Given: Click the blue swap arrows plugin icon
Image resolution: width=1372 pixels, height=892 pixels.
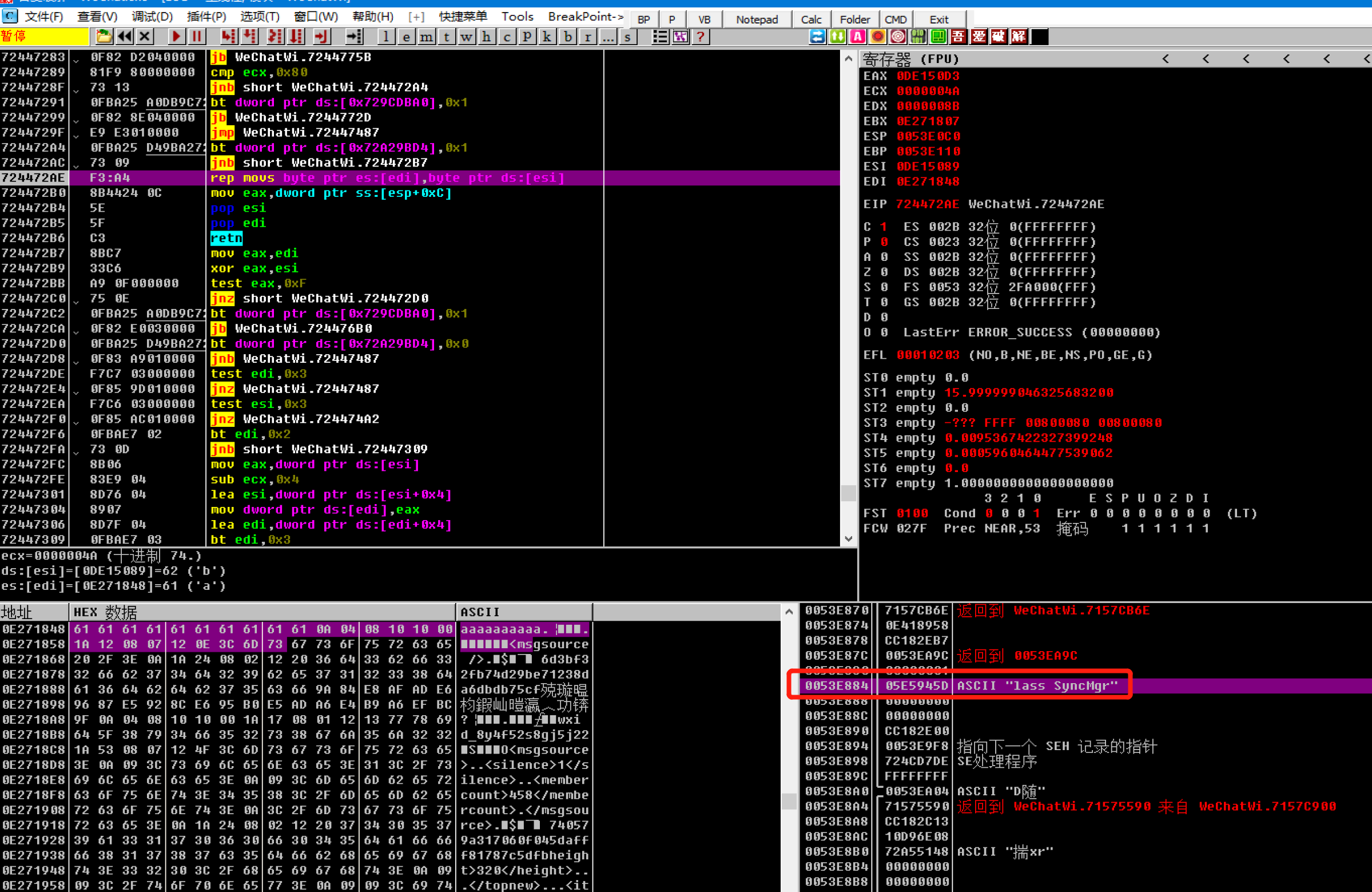Looking at the screenshot, I should coord(817,36).
